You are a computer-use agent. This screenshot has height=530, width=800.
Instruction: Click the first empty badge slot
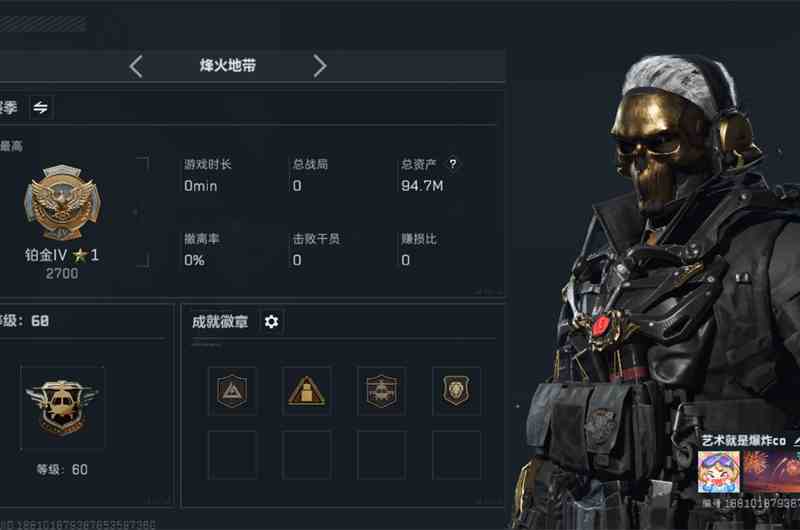[232, 455]
